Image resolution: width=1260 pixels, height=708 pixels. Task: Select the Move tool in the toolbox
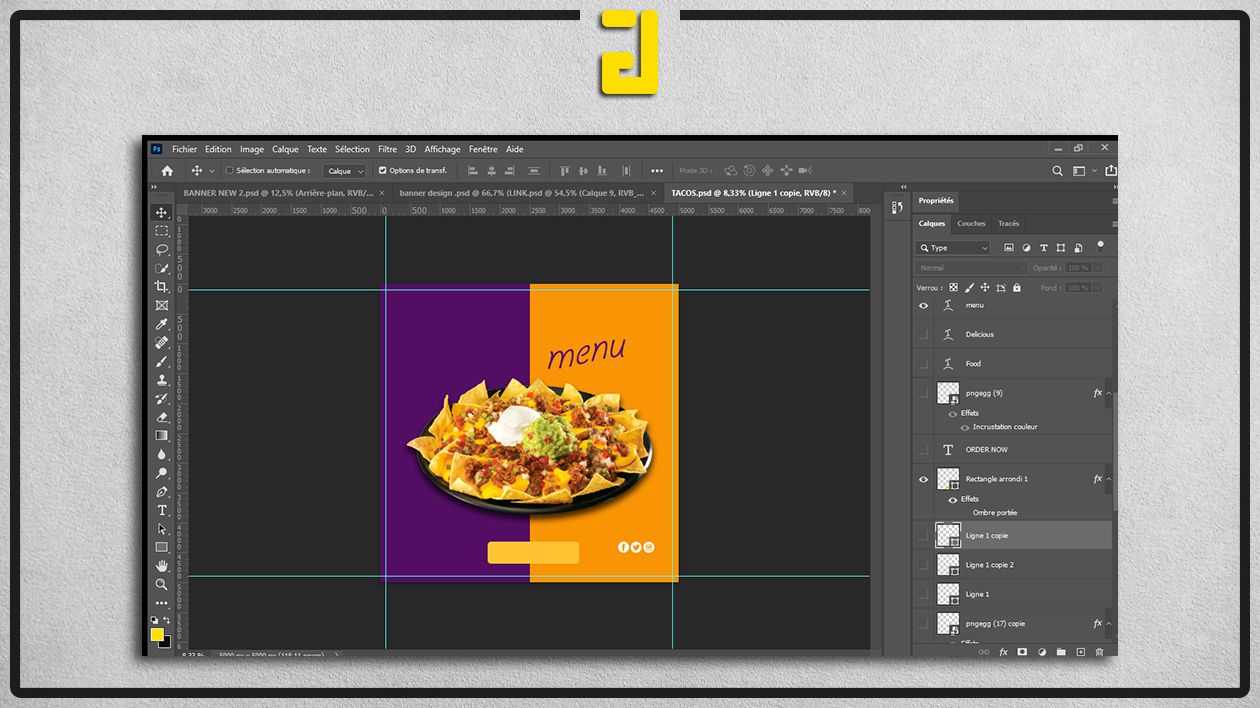[x=161, y=212]
